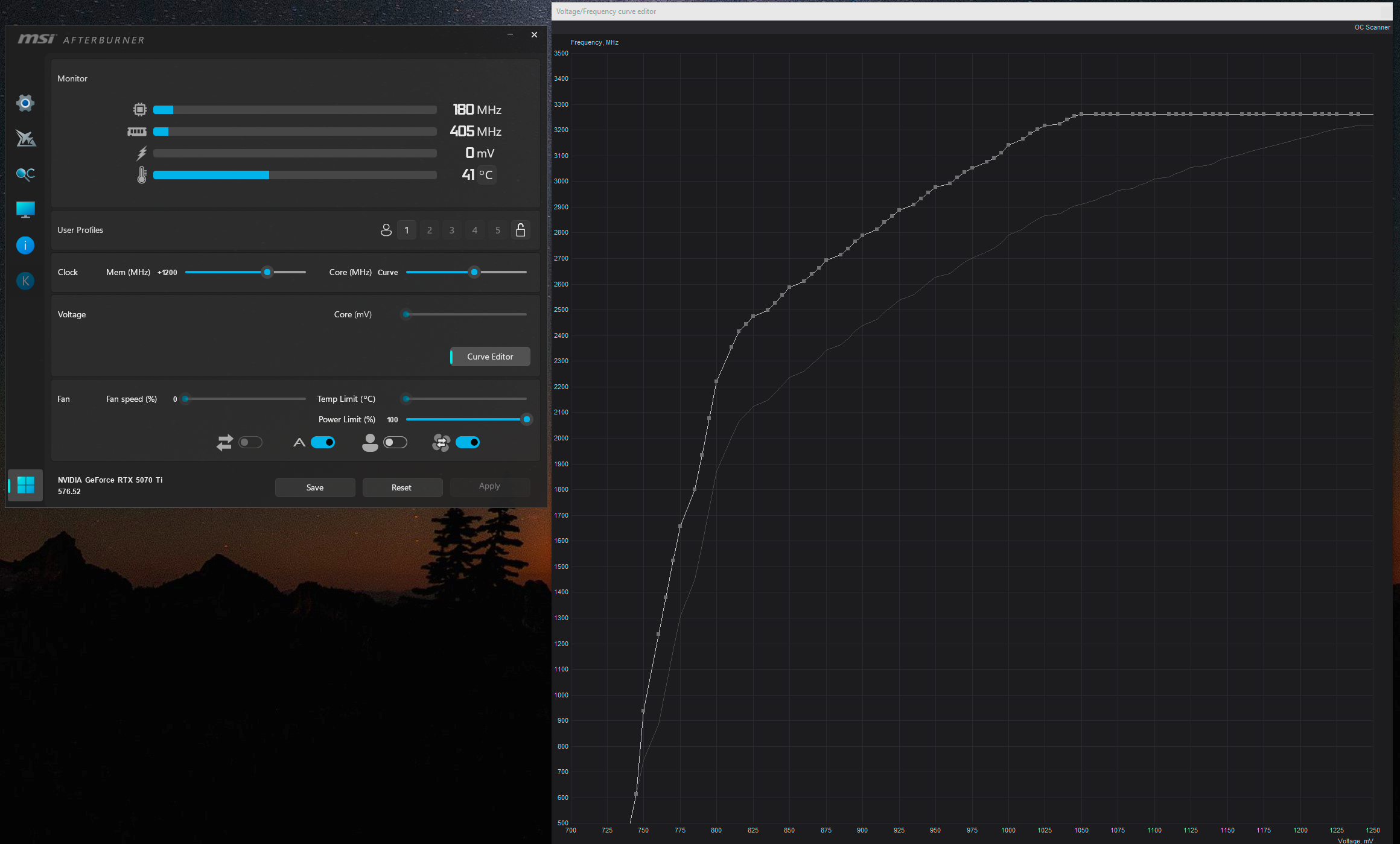Click the fan swap propeller icon
Image resolution: width=1400 pixels, height=844 pixels.
click(x=441, y=443)
